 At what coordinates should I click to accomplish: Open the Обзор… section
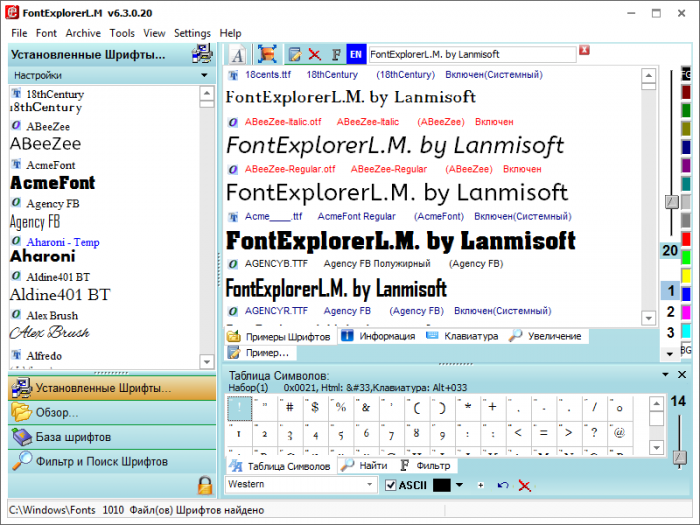[x=112, y=412]
